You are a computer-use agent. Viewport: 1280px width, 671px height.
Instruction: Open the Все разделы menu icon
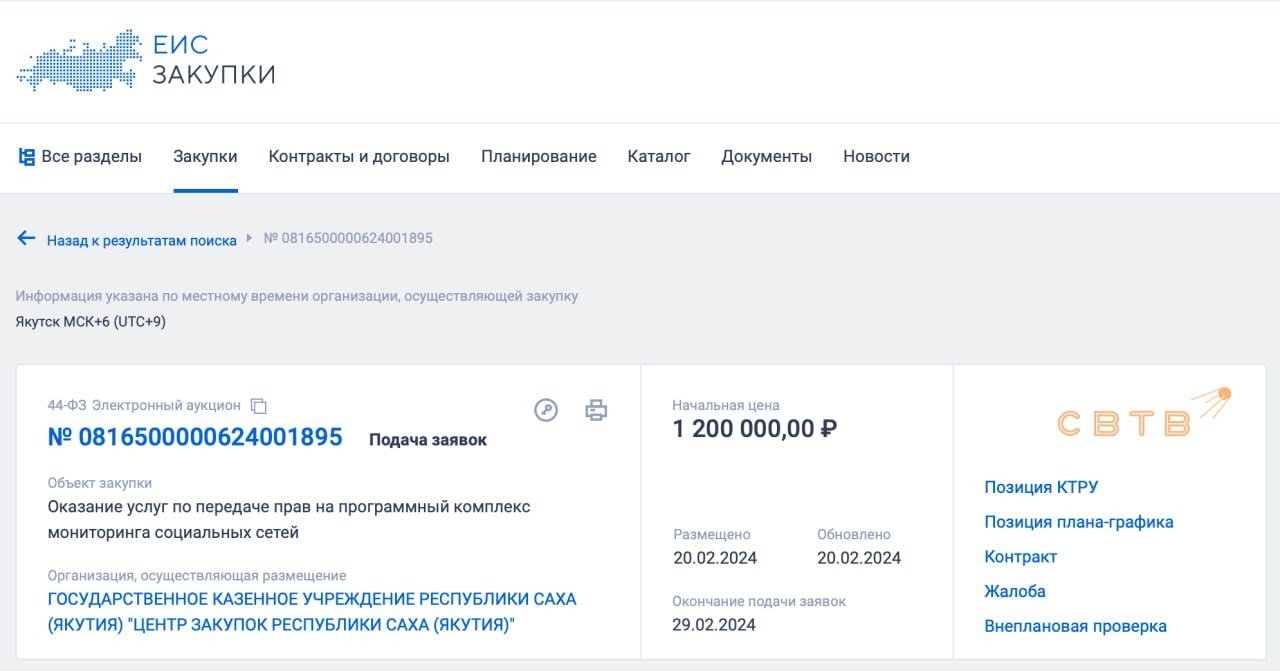27,157
